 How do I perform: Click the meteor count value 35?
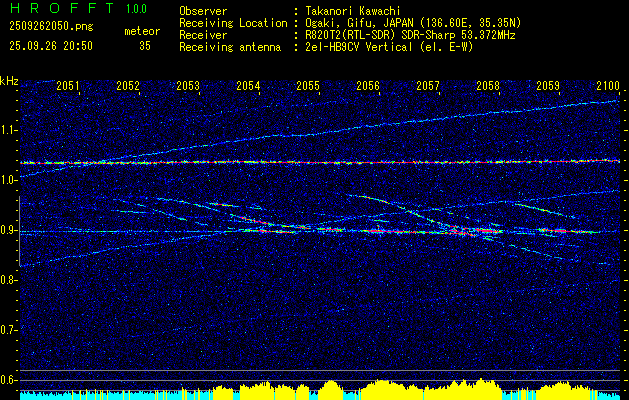145,46
